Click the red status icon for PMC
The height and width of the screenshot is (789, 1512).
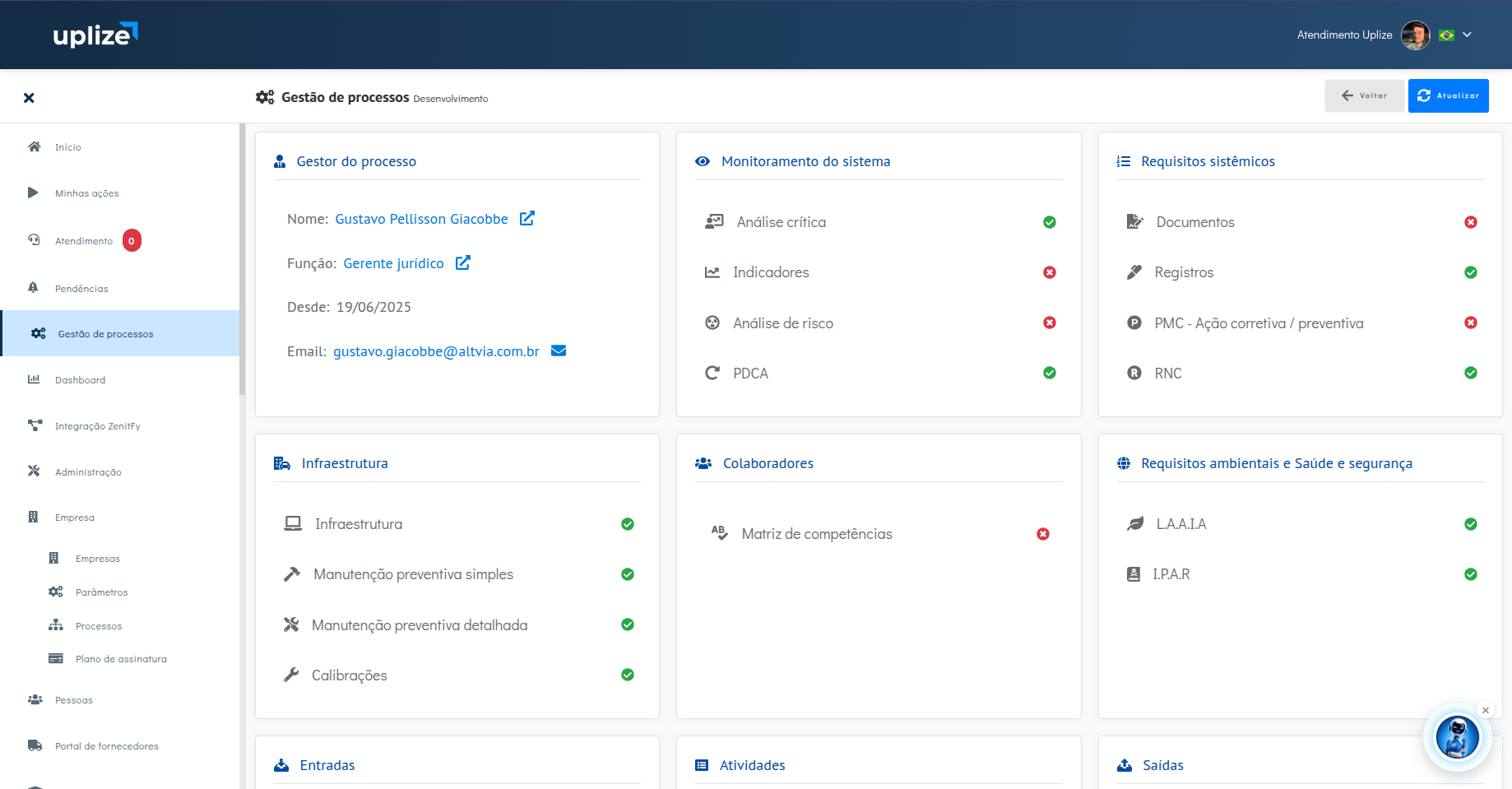click(1471, 323)
